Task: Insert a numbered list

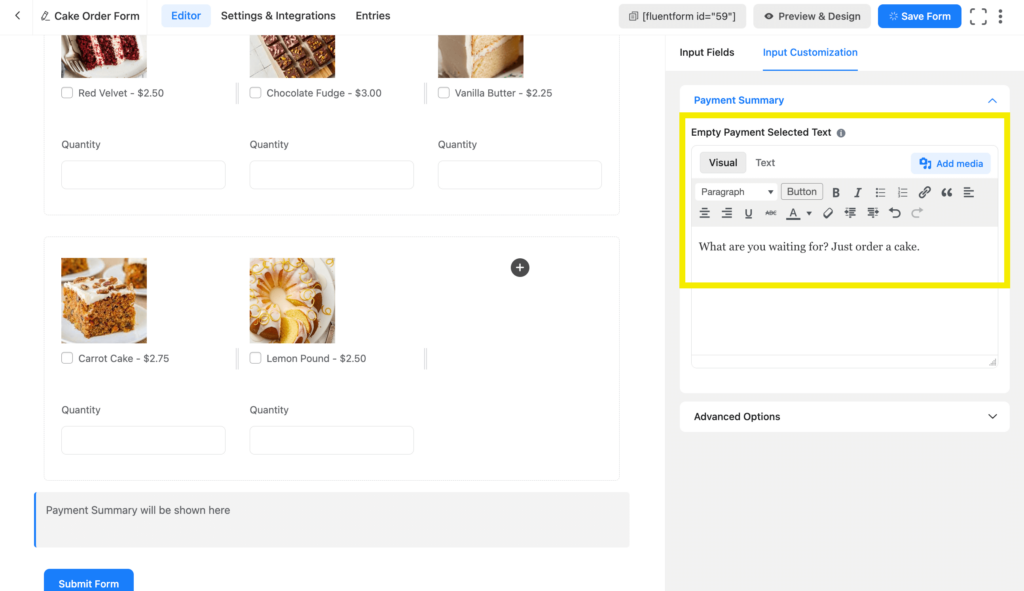Action: (902, 192)
